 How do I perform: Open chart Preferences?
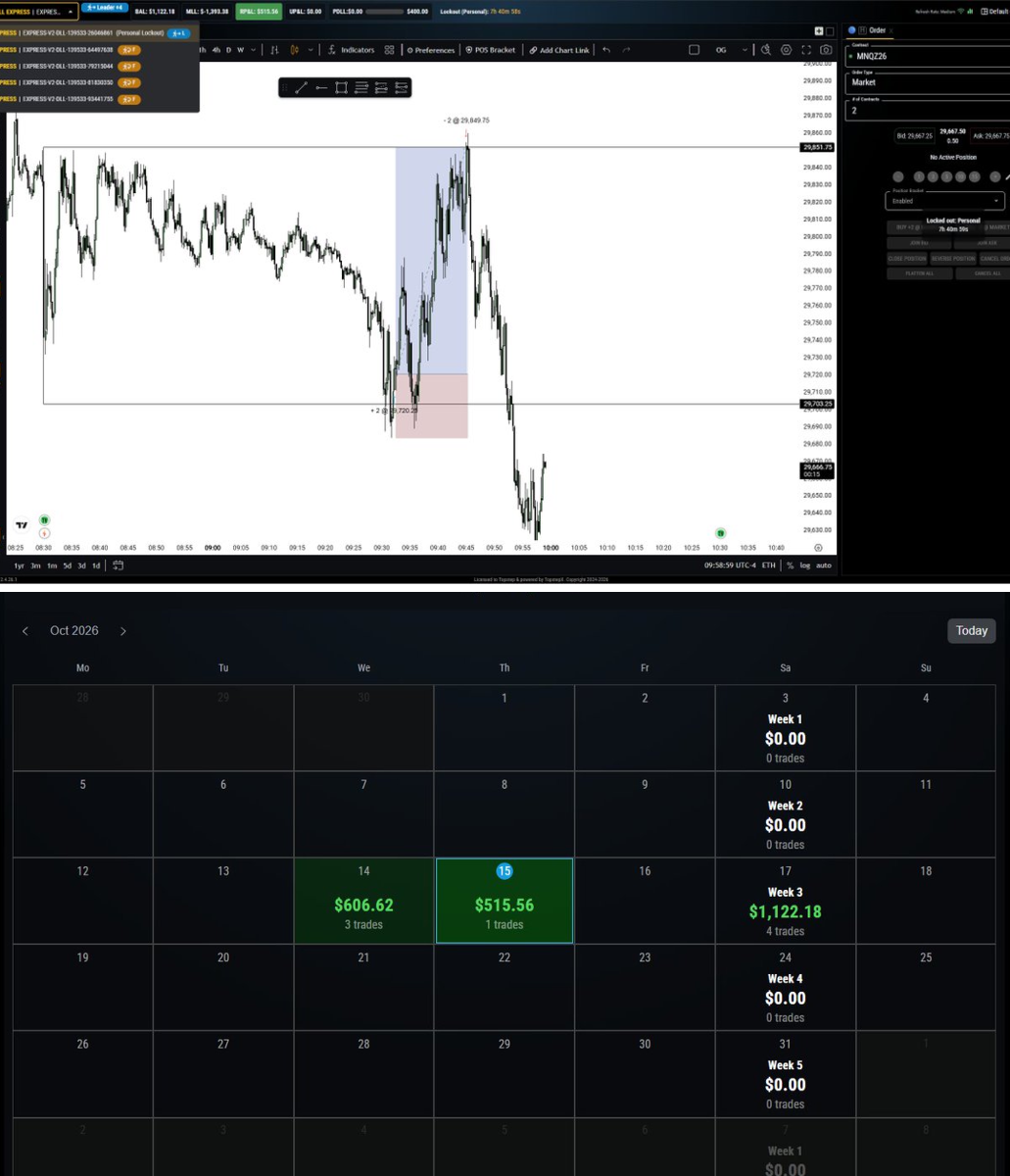pyautogui.click(x=431, y=50)
